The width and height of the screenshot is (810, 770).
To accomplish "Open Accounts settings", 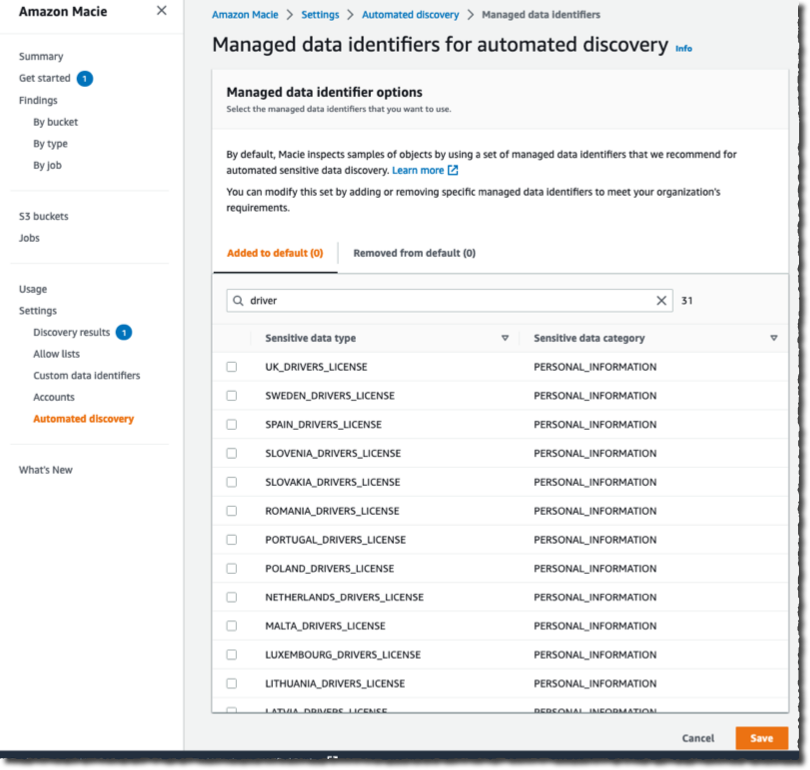I will coord(54,397).
